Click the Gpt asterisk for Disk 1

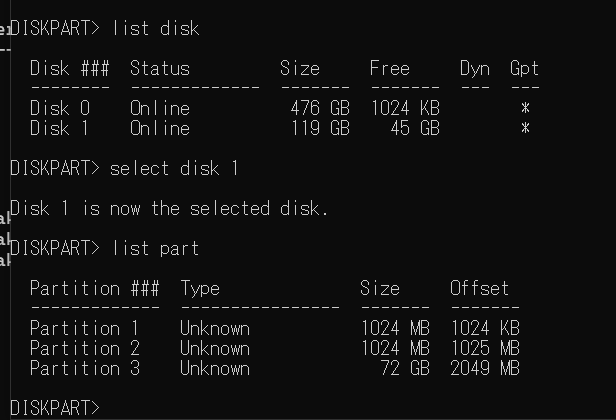[525, 128]
